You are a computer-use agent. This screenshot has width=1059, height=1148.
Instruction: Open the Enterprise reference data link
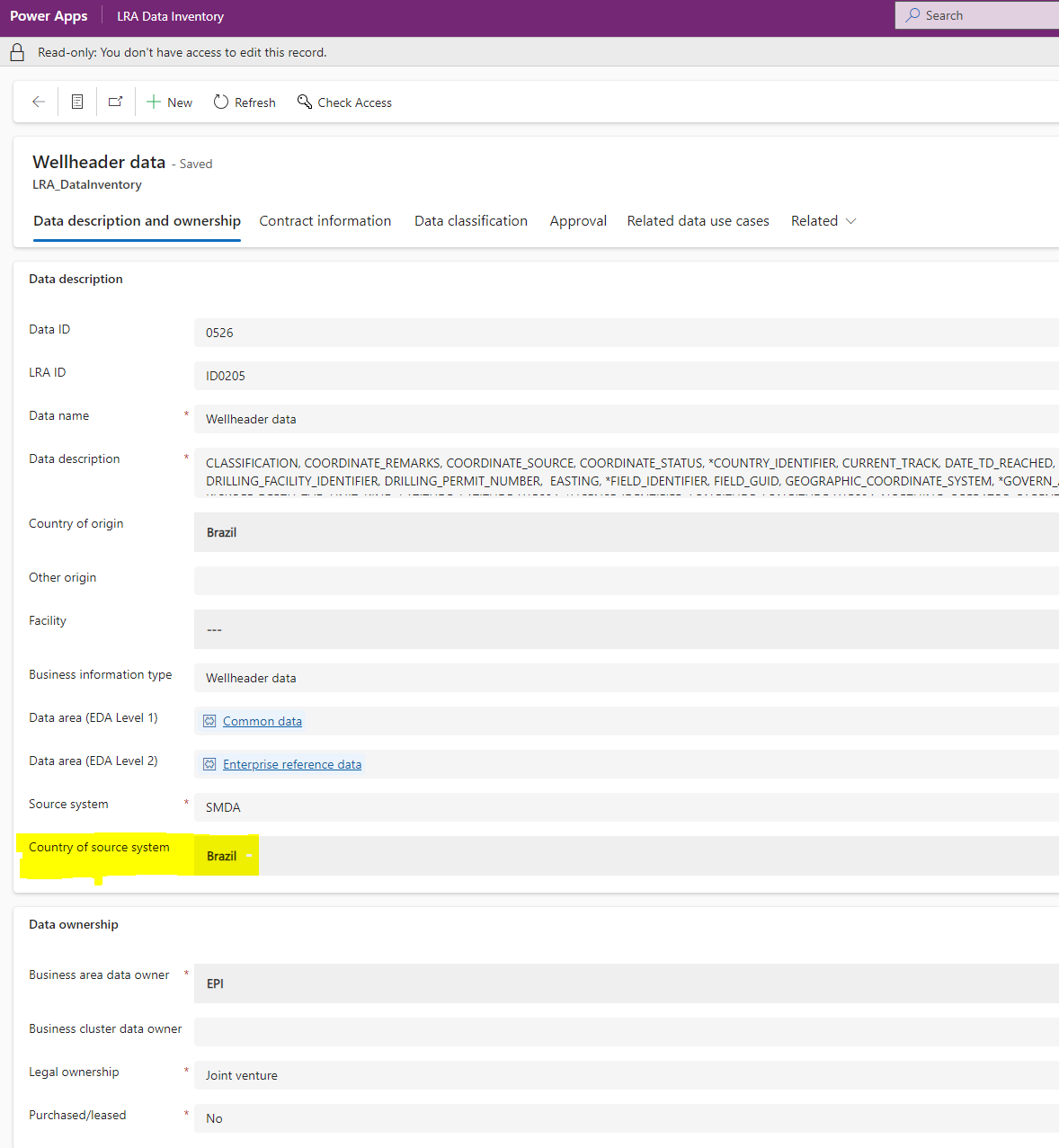point(292,764)
